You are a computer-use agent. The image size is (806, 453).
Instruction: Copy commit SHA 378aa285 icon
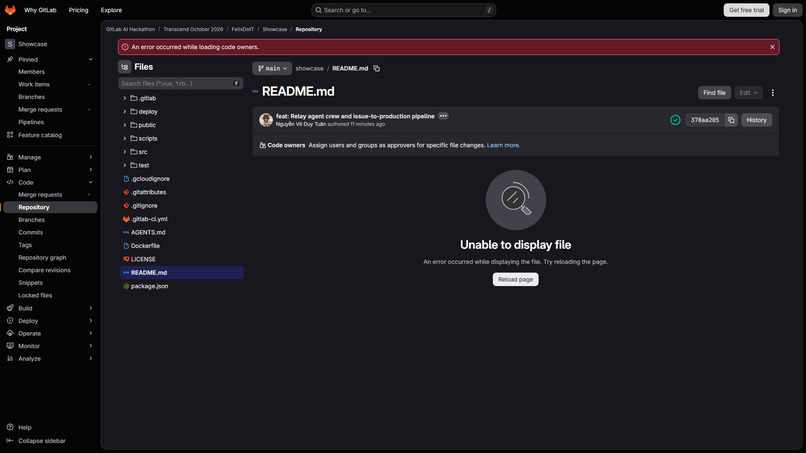[x=731, y=120]
